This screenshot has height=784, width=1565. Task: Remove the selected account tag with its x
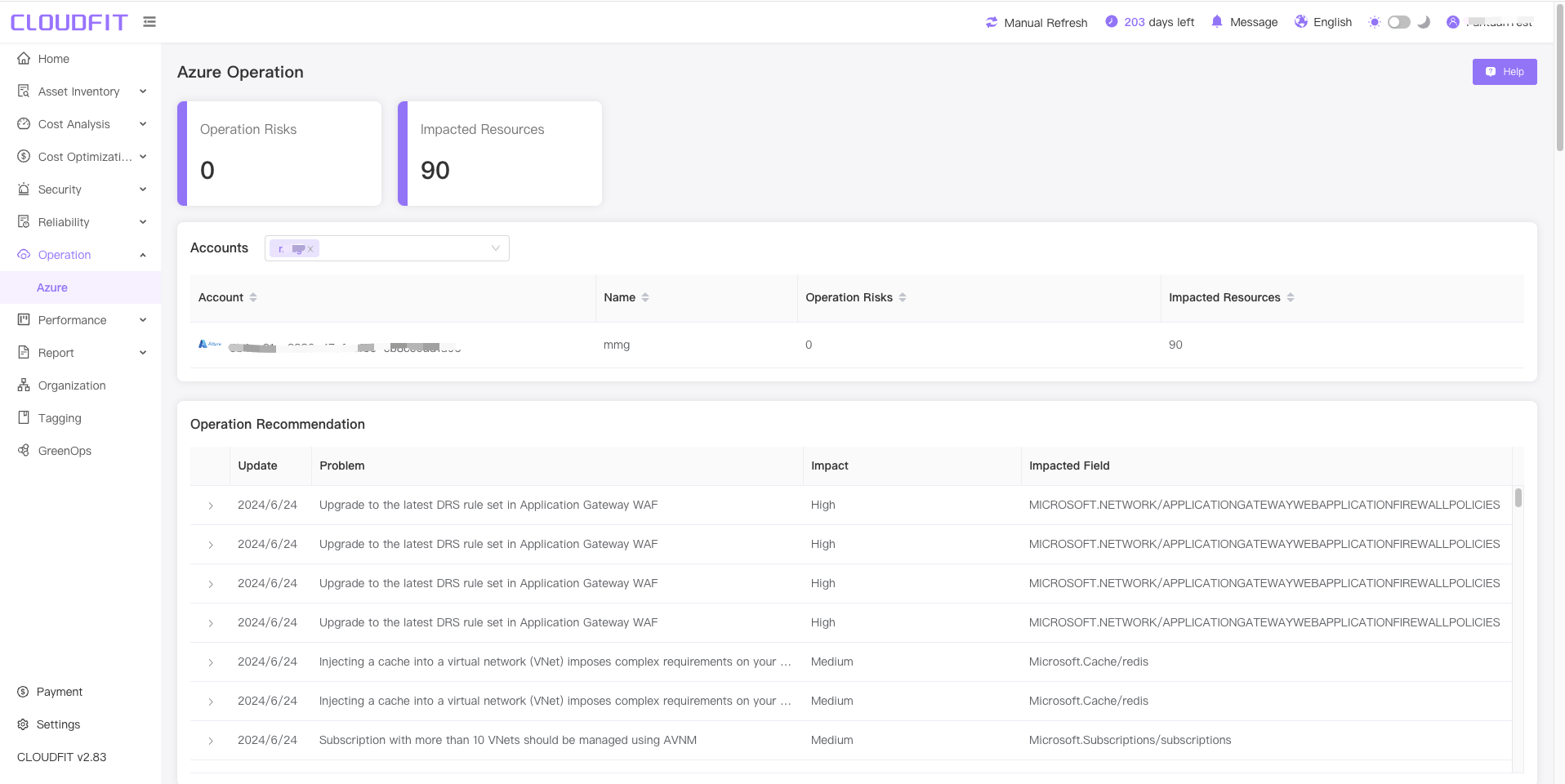tap(310, 249)
